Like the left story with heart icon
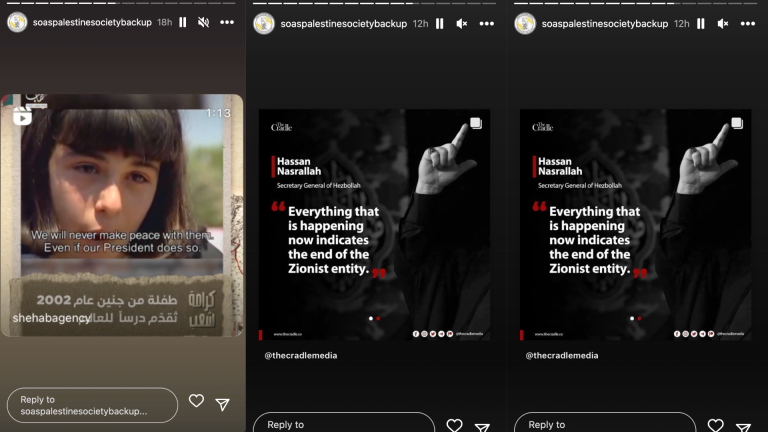The image size is (768, 432). pyautogui.click(x=196, y=402)
